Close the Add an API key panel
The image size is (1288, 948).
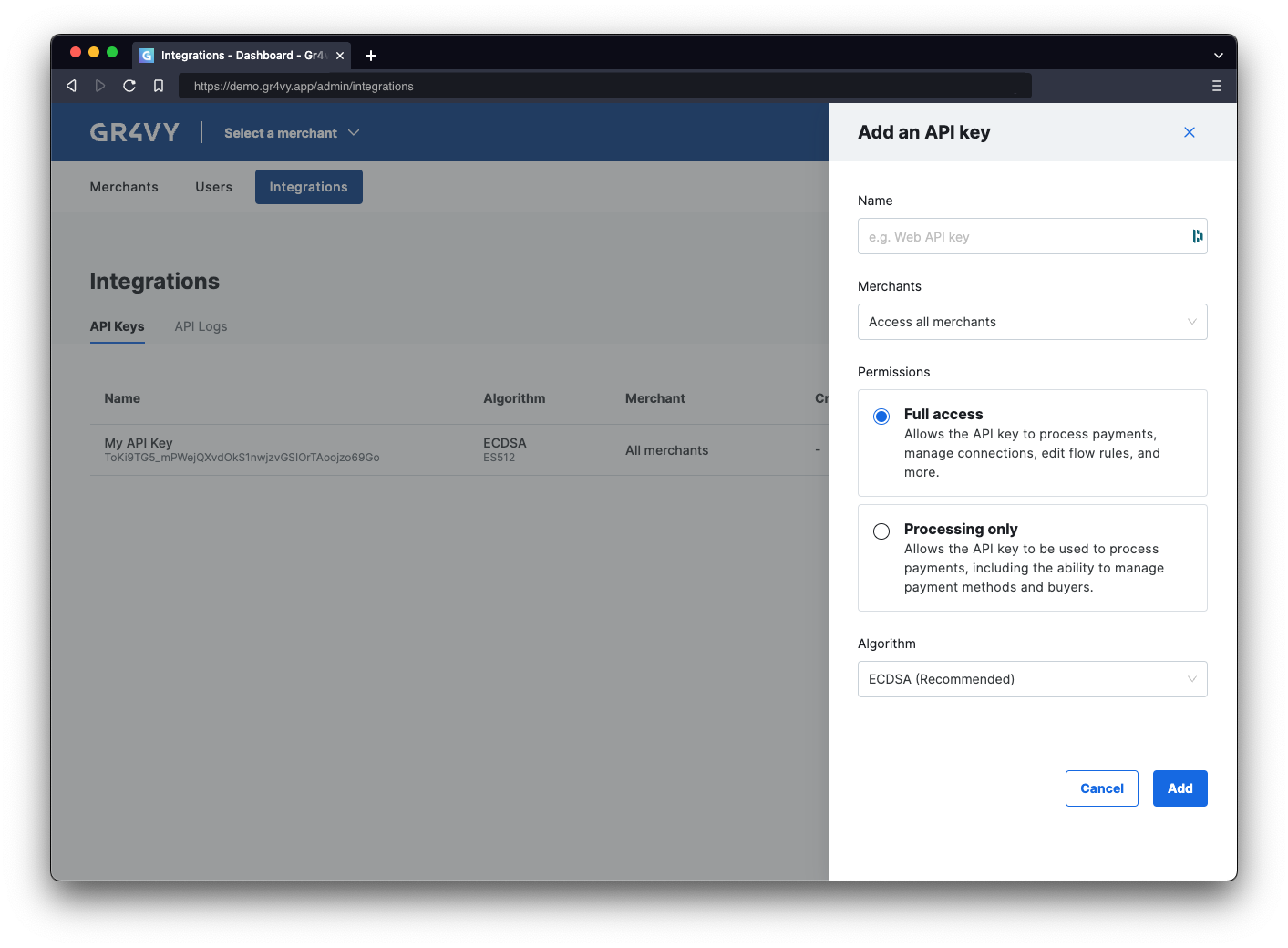coord(1189,132)
